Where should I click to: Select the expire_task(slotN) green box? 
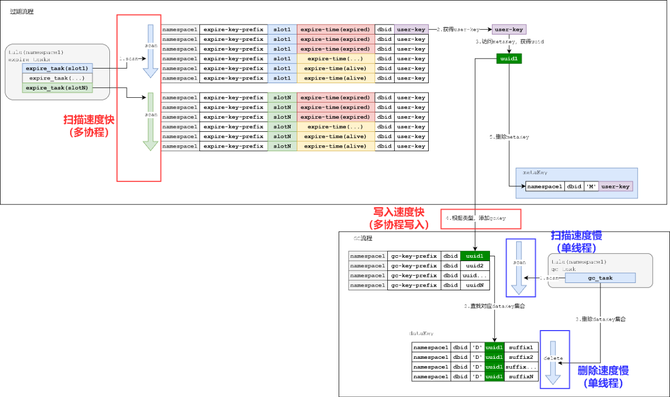57,88
